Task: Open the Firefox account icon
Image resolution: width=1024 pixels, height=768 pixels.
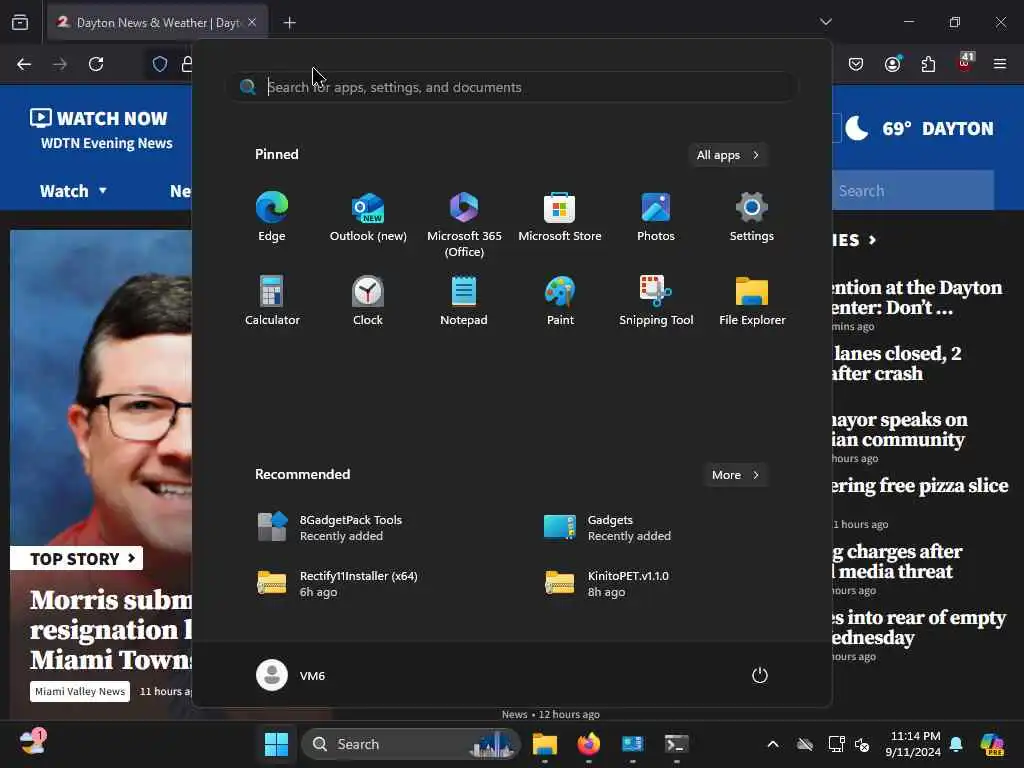Action: click(x=892, y=64)
